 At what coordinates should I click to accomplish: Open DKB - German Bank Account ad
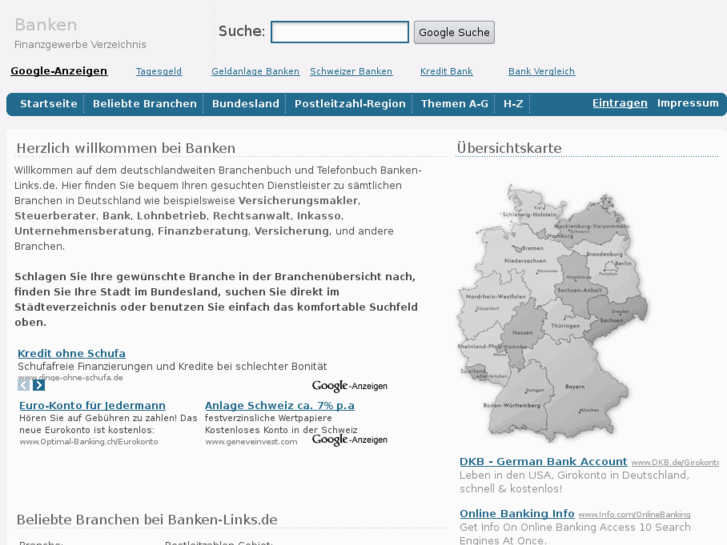[x=543, y=462]
